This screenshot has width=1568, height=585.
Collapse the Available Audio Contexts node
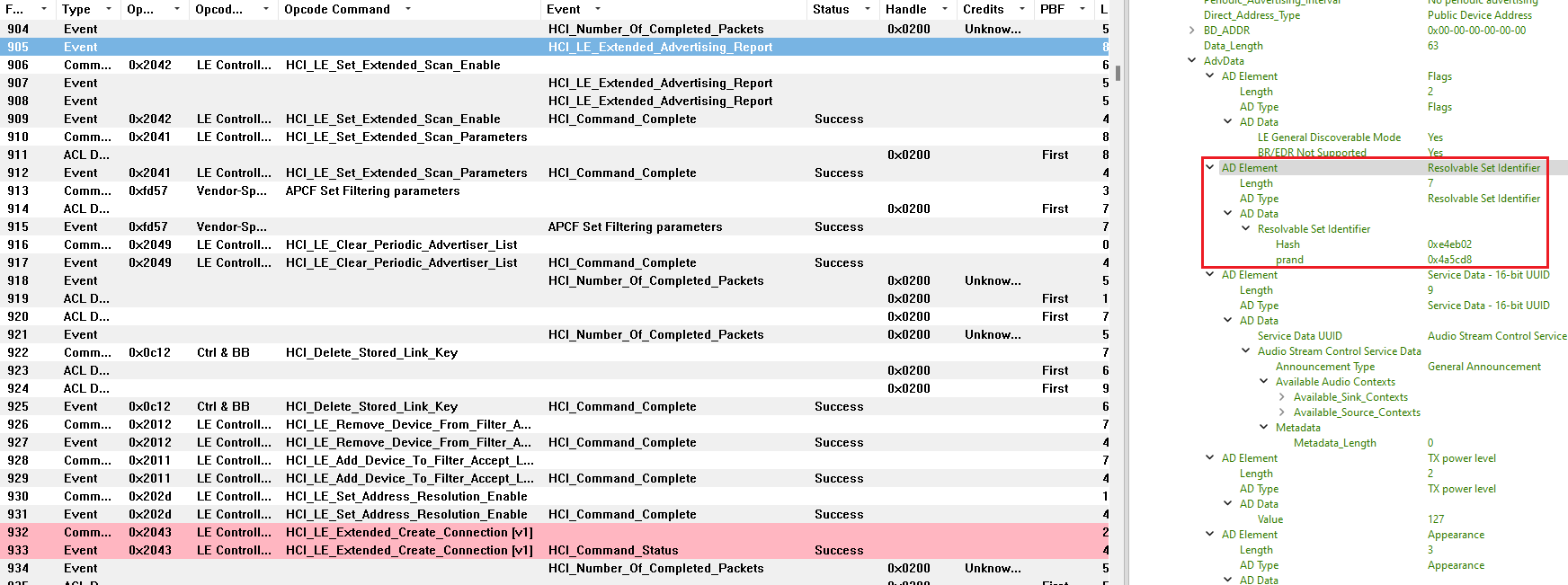pyautogui.click(x=1264, y=382)
